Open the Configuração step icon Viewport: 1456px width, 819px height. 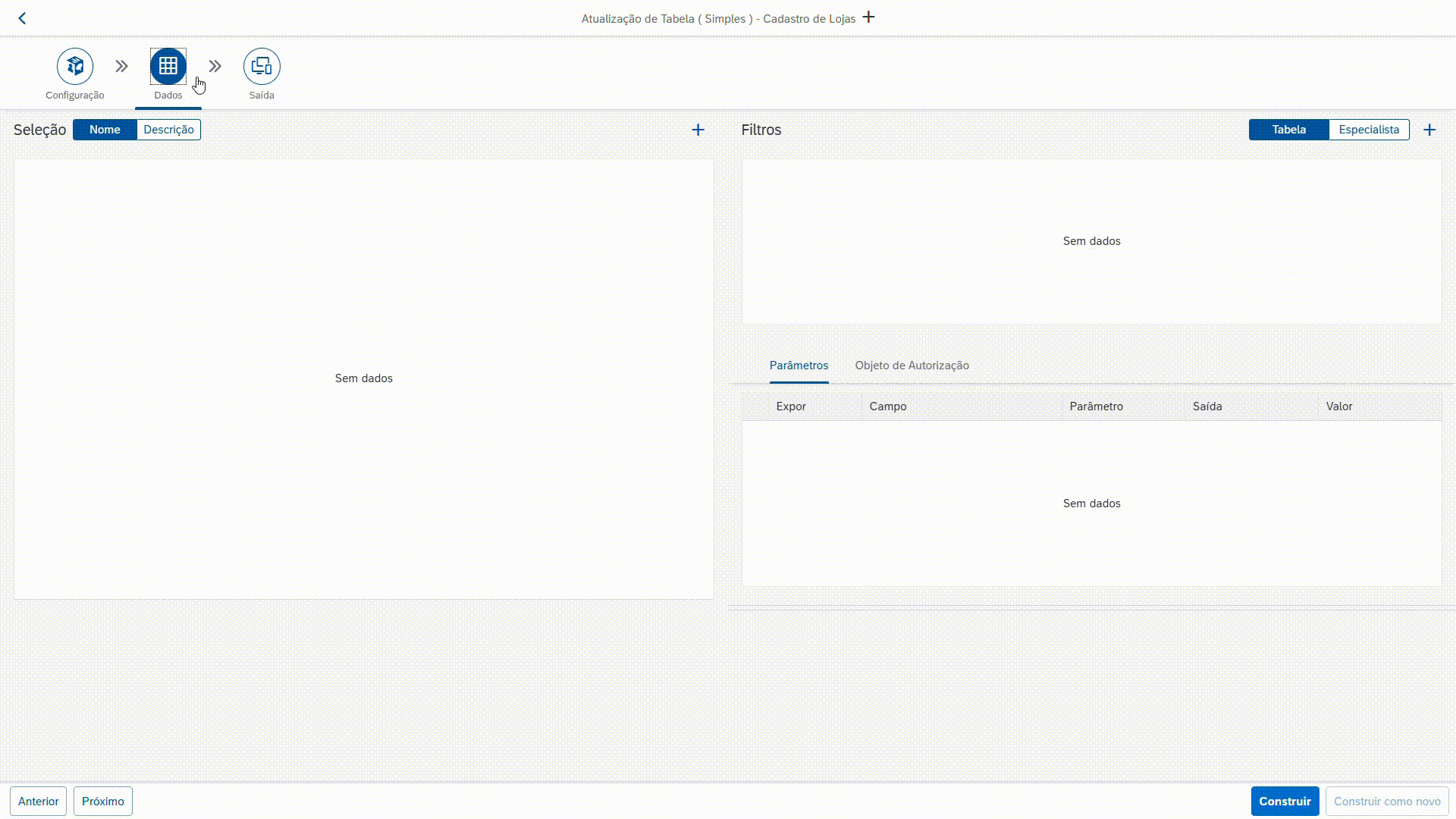(x=74, y=67)
